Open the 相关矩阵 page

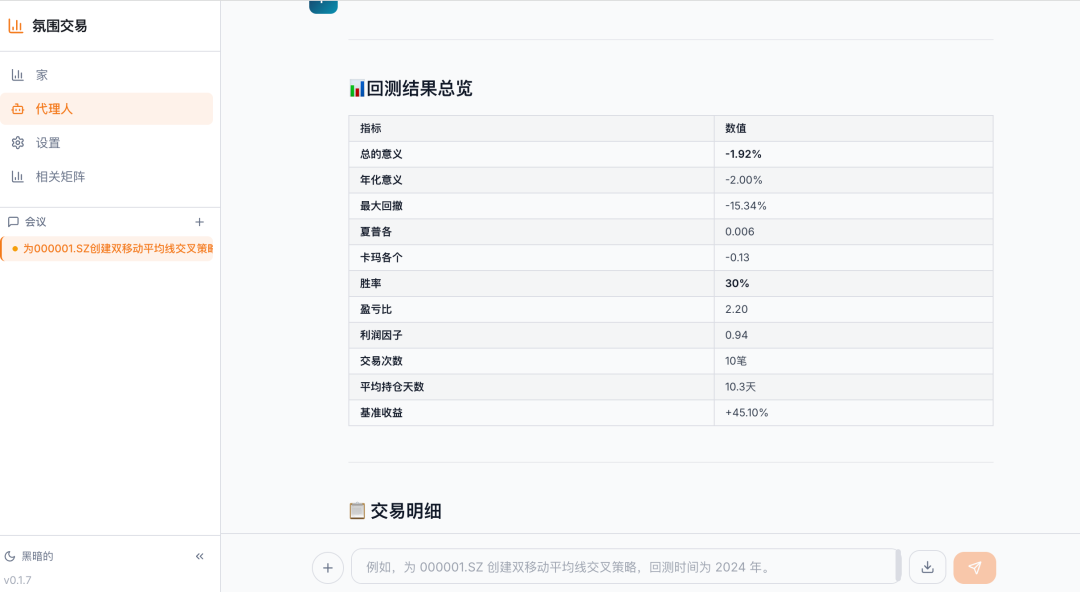[x=107, y=176]
